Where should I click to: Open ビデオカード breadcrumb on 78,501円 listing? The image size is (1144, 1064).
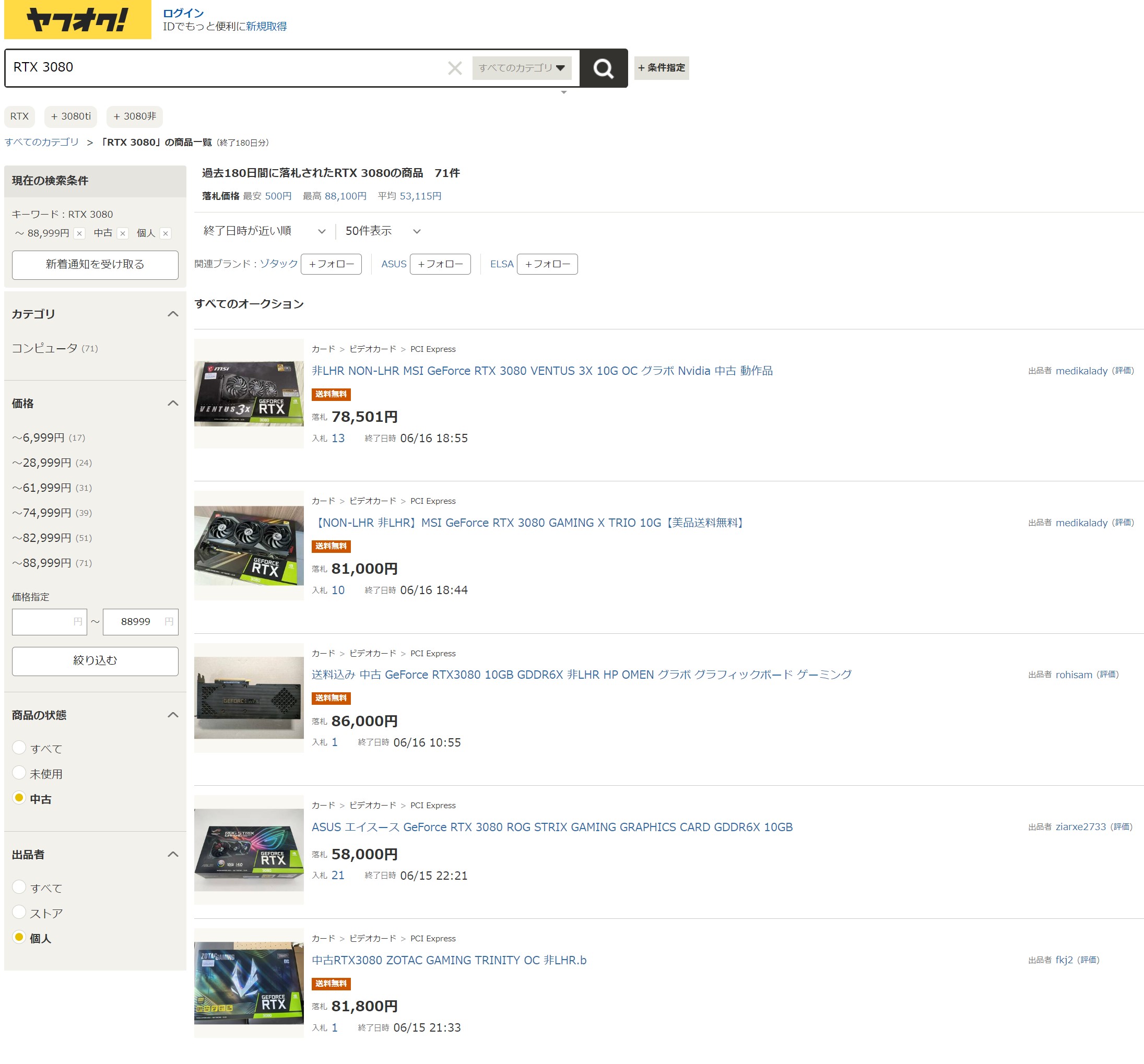(x=373, y=349)
